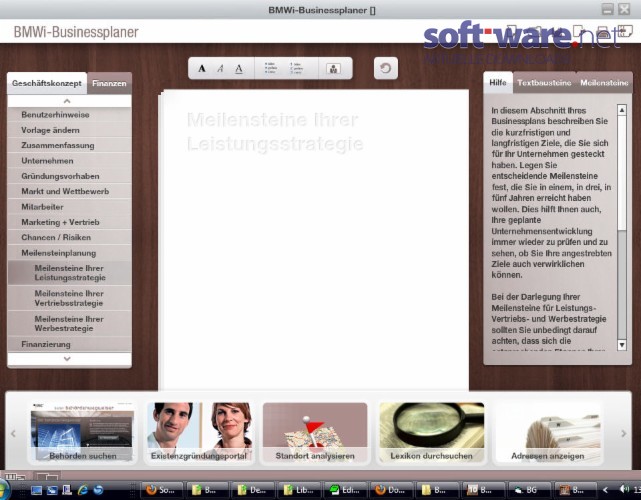Apply underline formatting with the underlined A icon
This screenshot has width=641, height=500.
(239, 69)
